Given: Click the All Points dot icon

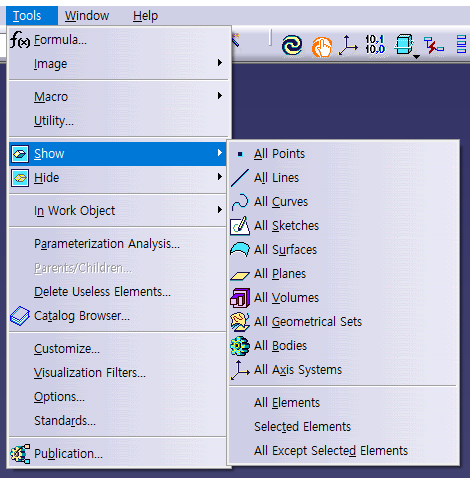Looking at the screenshot, I should point(240,154).
